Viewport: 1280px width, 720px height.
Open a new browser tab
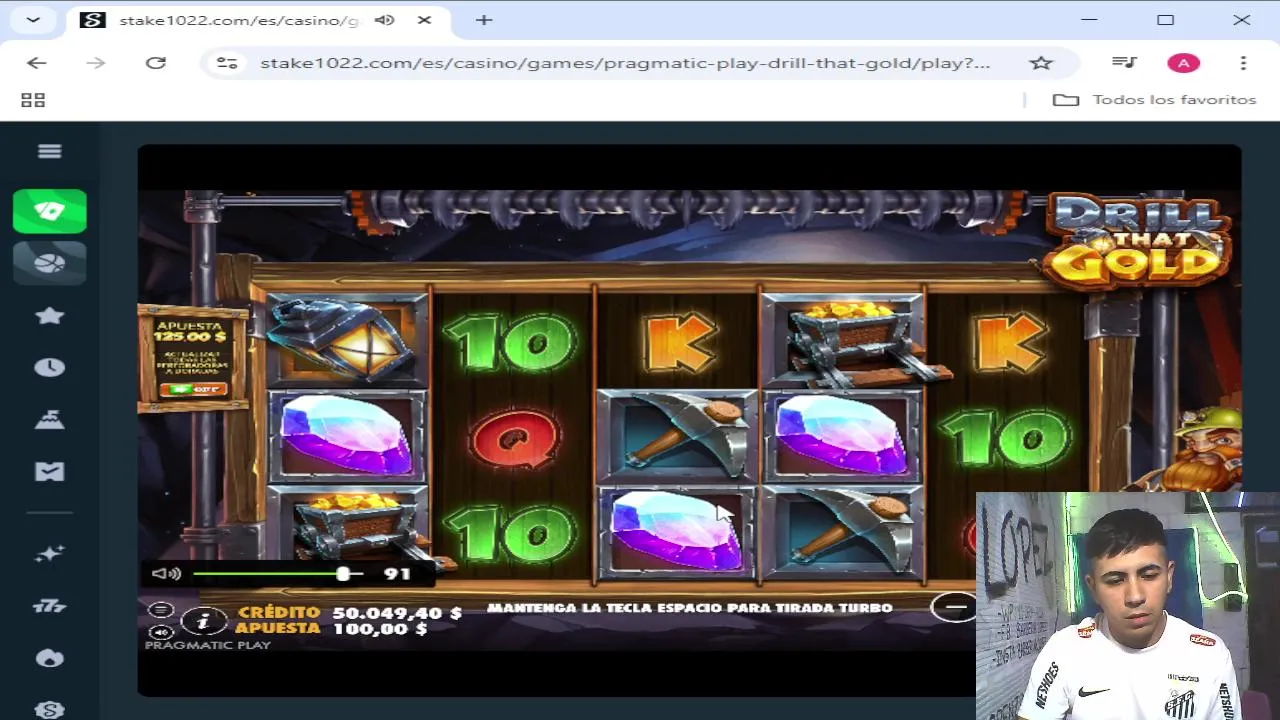(x=484, y=20)
